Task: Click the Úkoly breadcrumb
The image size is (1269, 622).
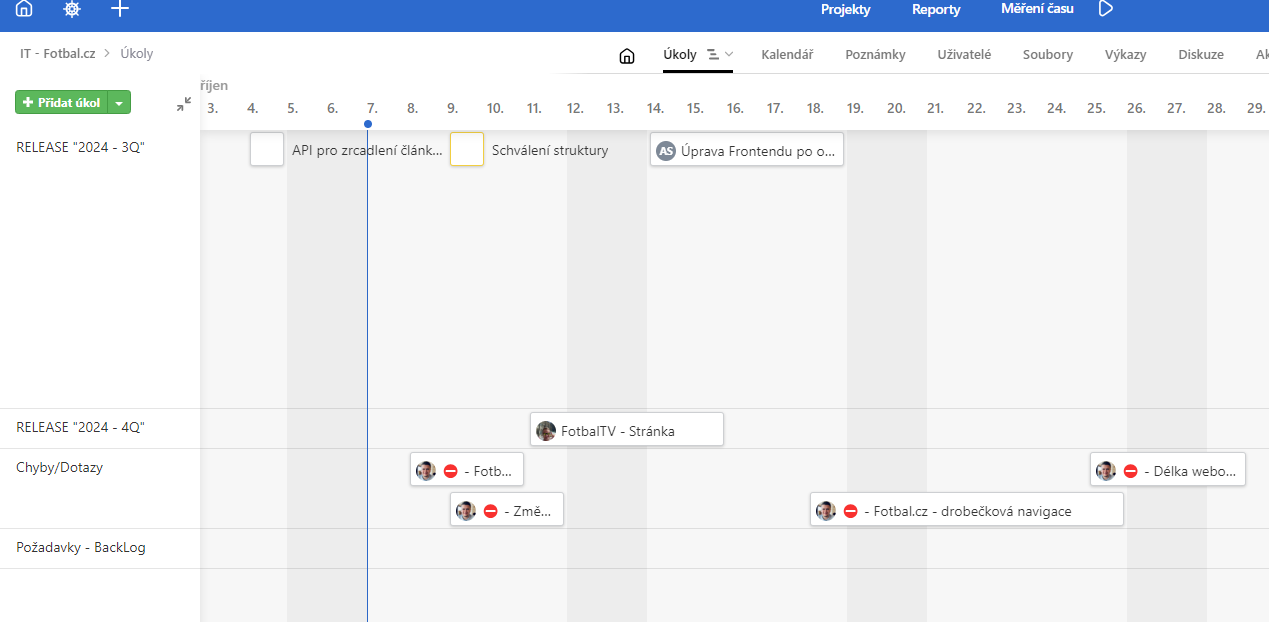Action: coord(137,54)
